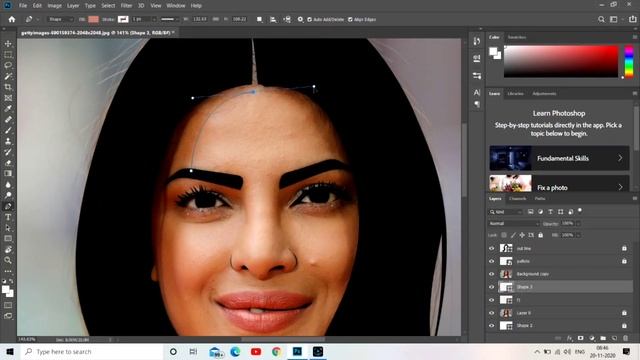Hide the Background copy layer
This screenshot has width=640, height=360.
click(x=491, y=274)
